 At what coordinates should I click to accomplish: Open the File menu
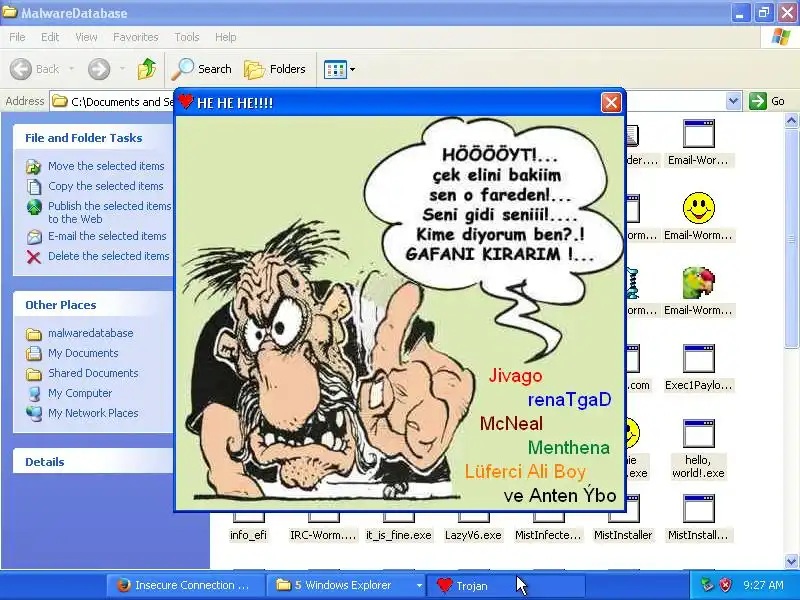[x=17, y=37]
